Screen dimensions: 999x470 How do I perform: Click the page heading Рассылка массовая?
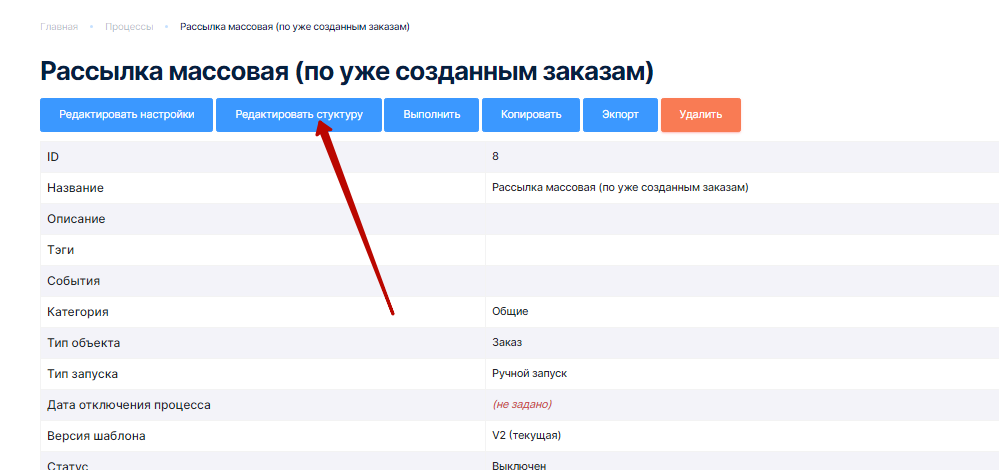coord(347,71)
